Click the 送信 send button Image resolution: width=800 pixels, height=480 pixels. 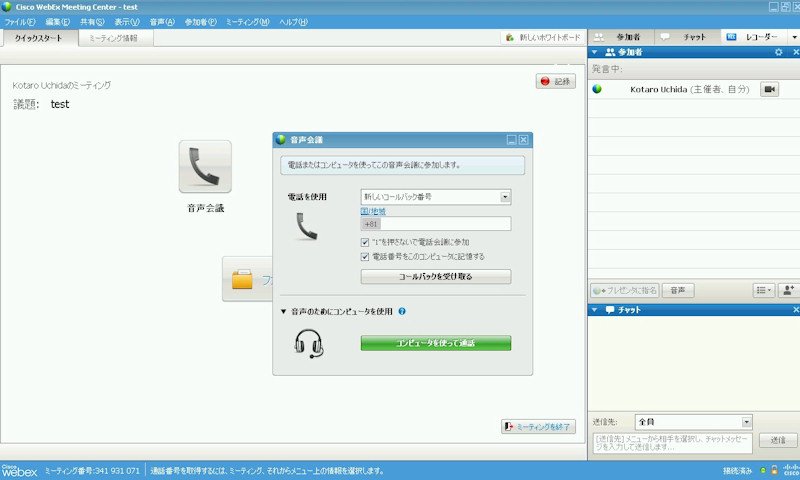point(778,440)
